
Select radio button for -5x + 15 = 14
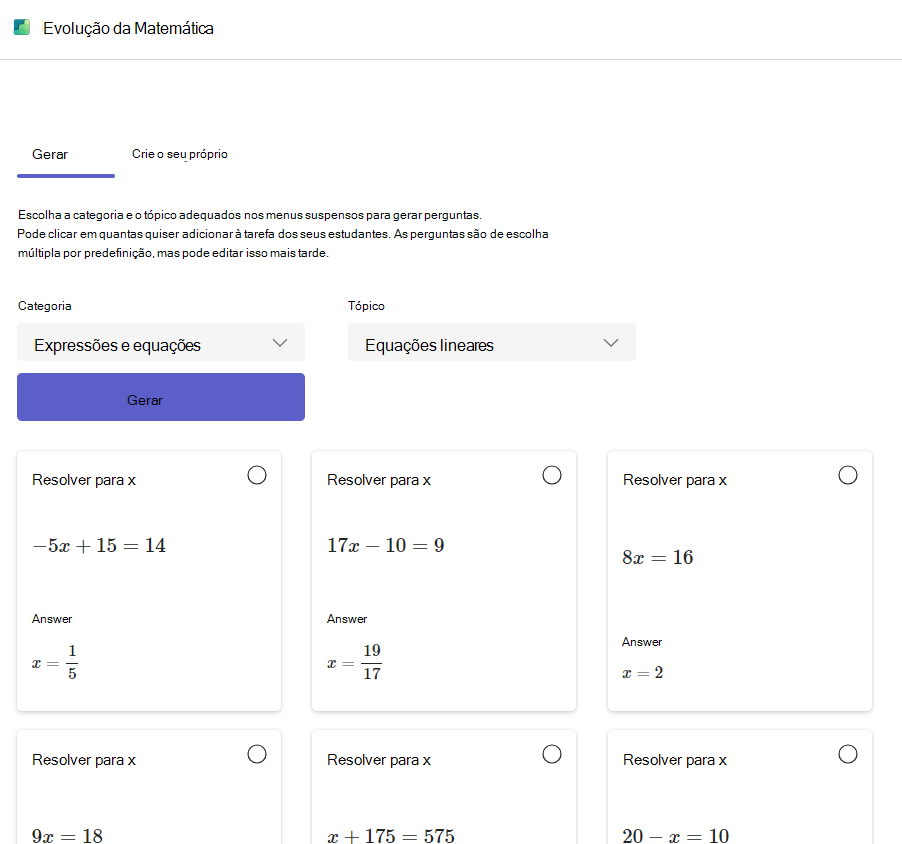pos(257,475)
